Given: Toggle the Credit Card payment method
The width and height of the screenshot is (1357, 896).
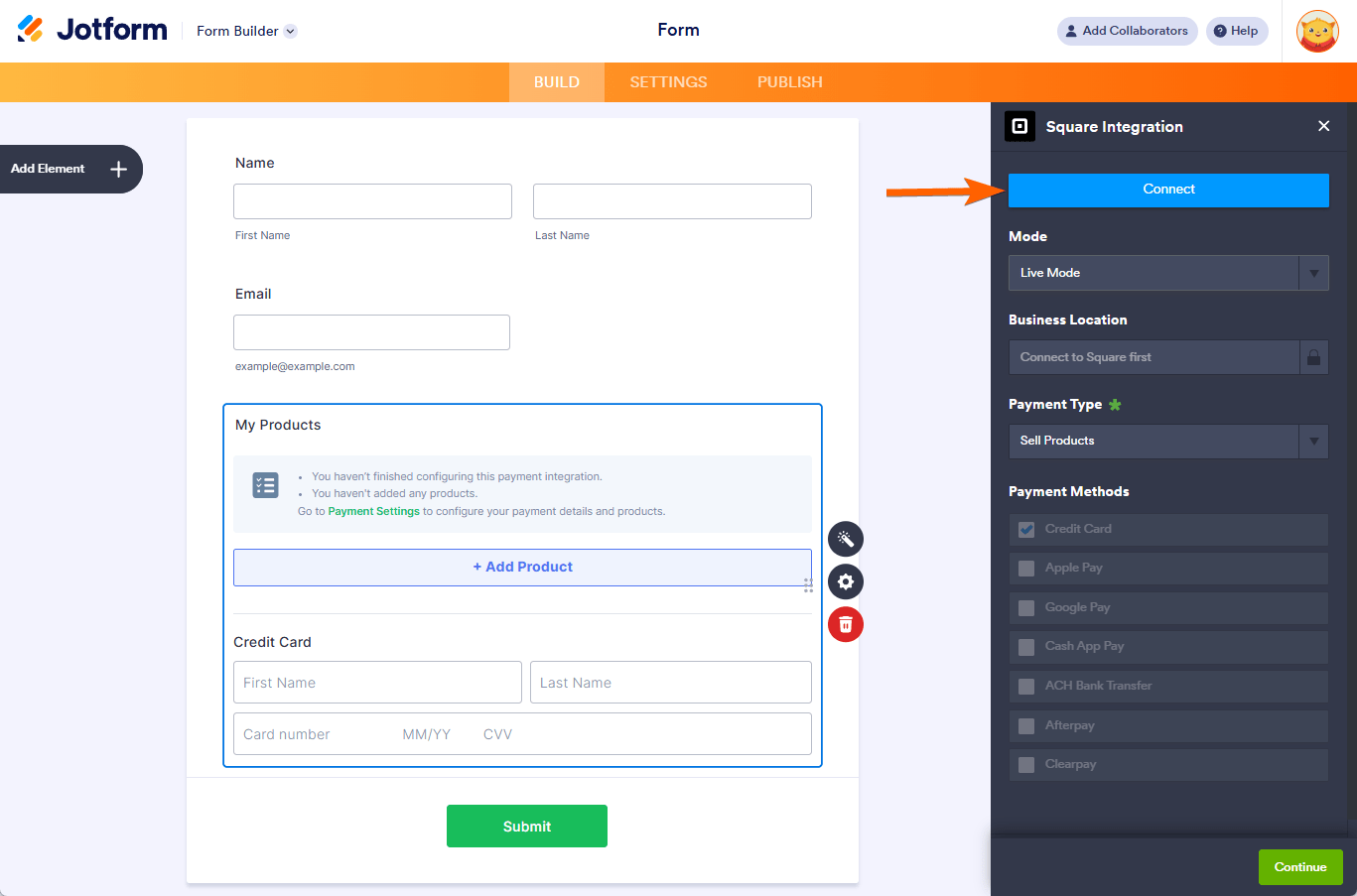Looking at the screenshot, I should point(1026,529).
